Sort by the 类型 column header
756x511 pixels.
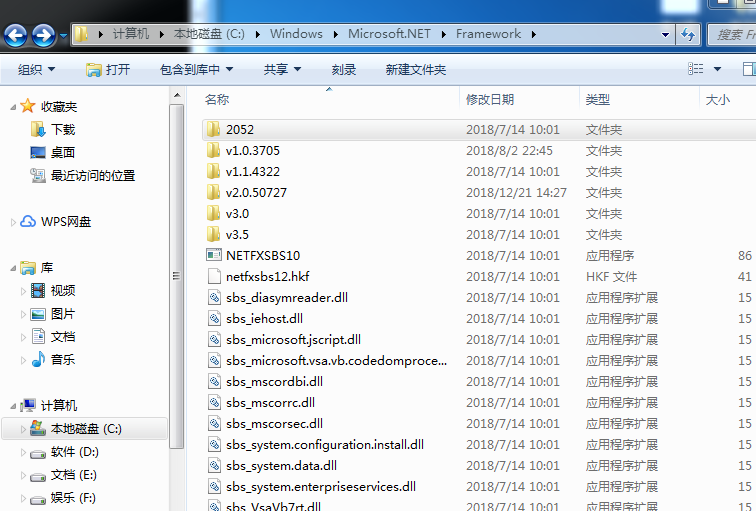coord(598,100)
